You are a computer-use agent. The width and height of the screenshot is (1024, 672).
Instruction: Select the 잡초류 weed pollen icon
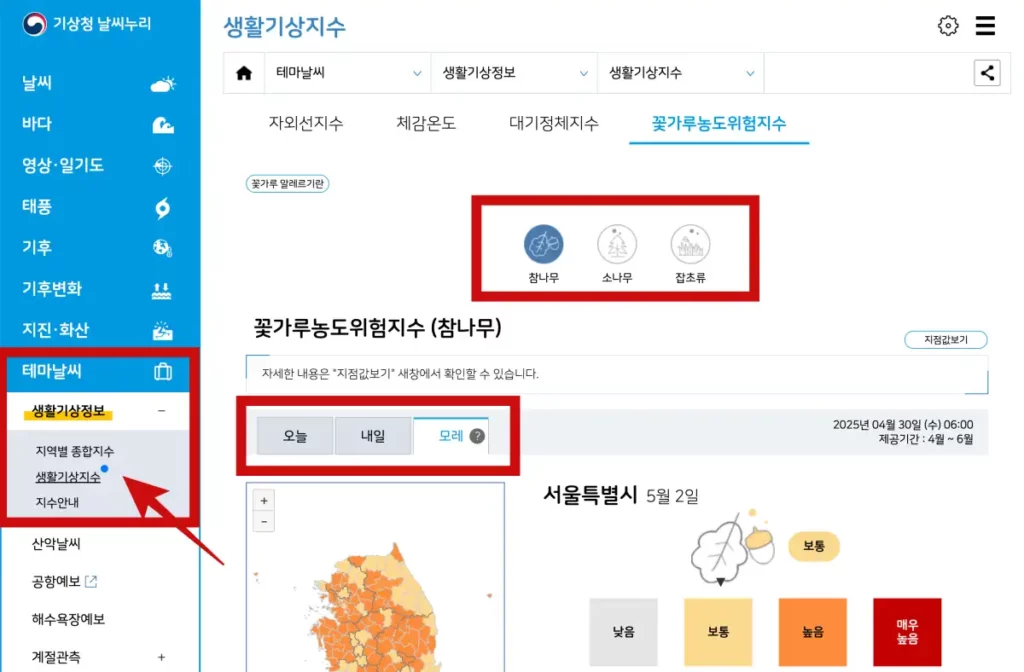[x=690, y=244]
